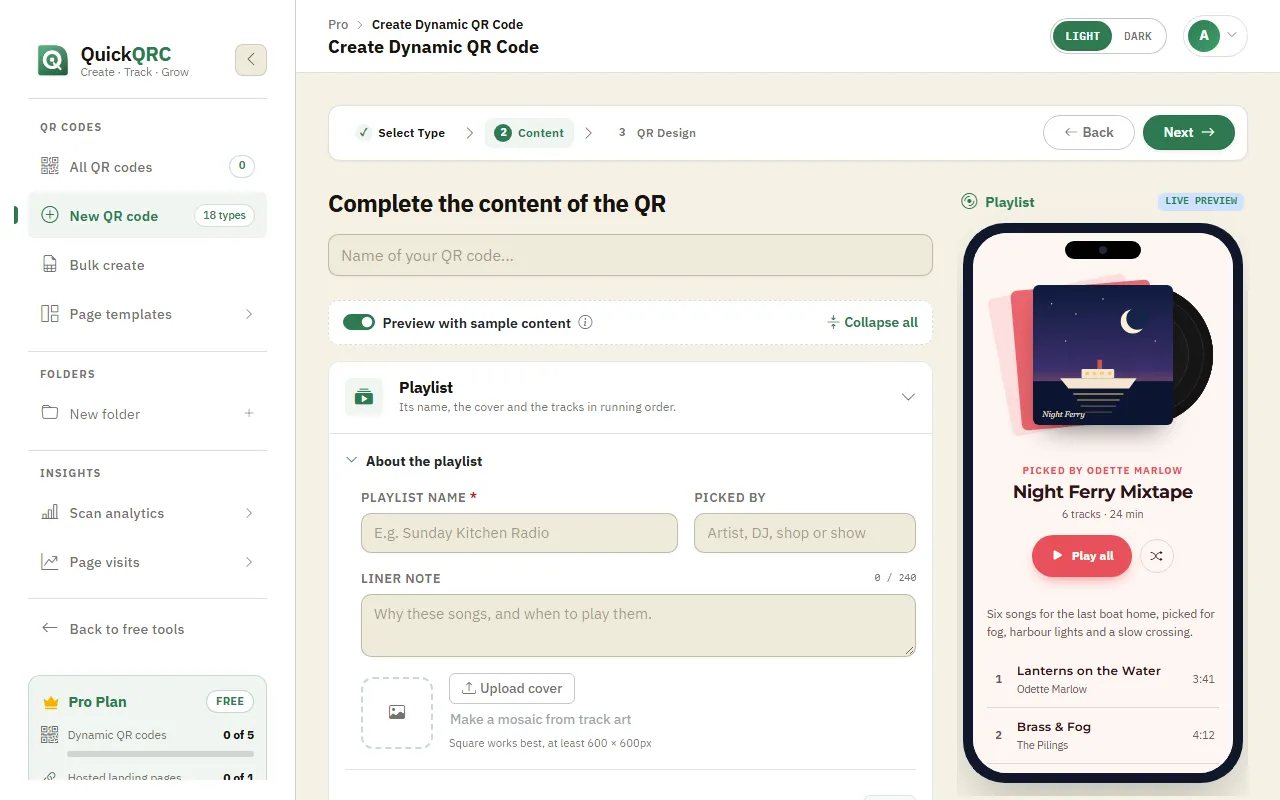This screenshot has width=1280, height=800.
Task: Click Collapse all
Action: pos(872,322)
